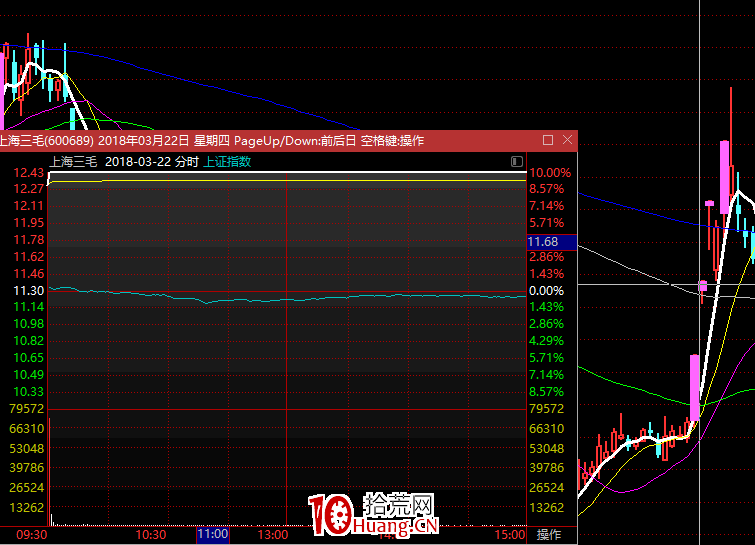Viewport: 755px width, 545px height.
Task: Select the 11:00 time marker on the axis
Action: 213,534
